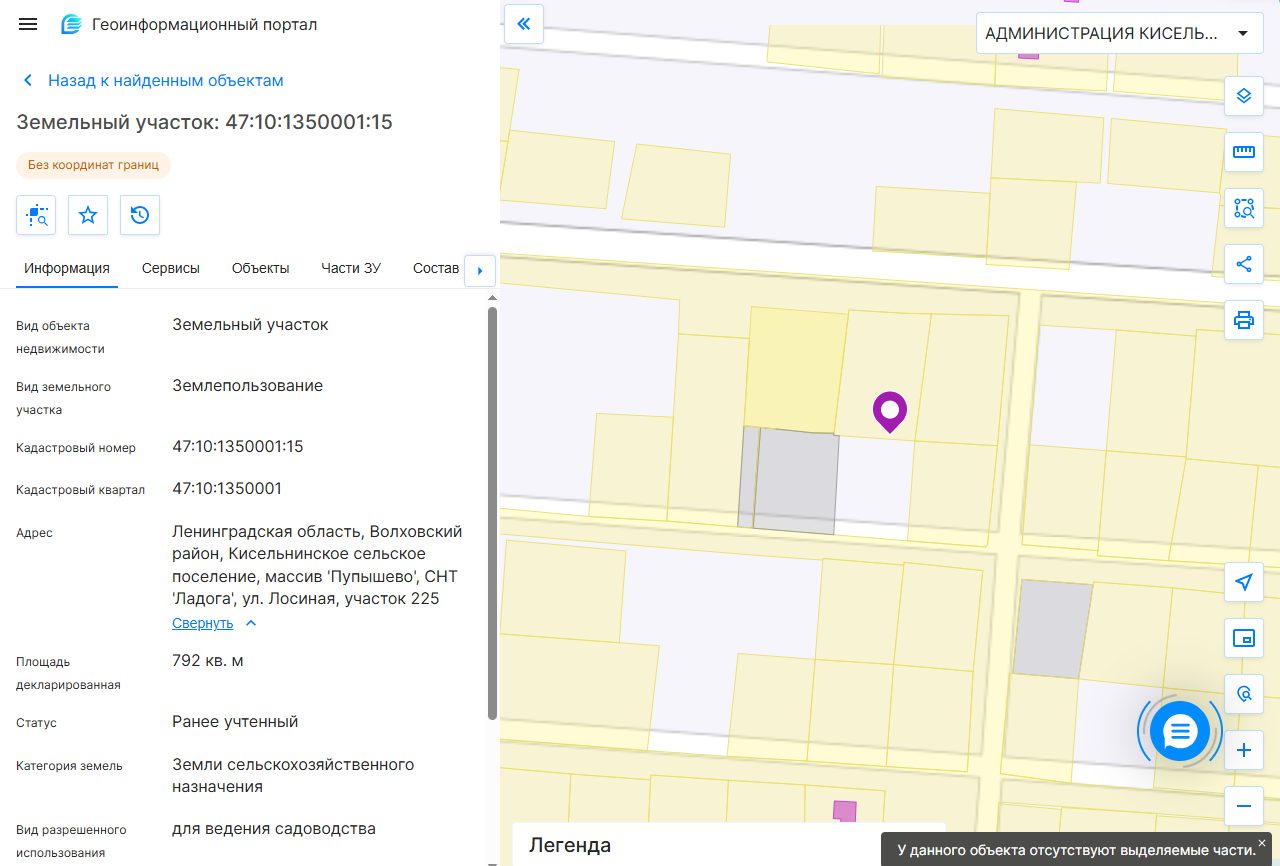Image resolution: width=1280 pixels, height=866 pixels.
Task: Click the chevron next to Свернуть
Action: [x=251, y=623]
